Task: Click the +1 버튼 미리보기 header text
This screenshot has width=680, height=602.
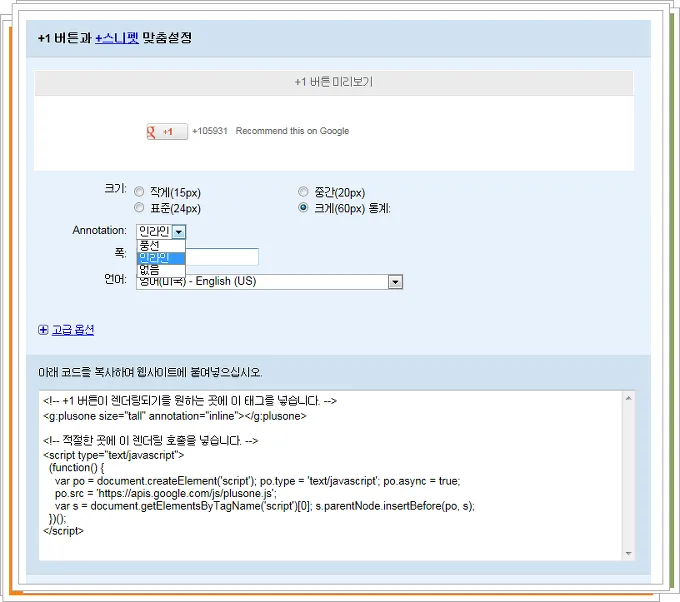Action: click(x=333, y=82)
